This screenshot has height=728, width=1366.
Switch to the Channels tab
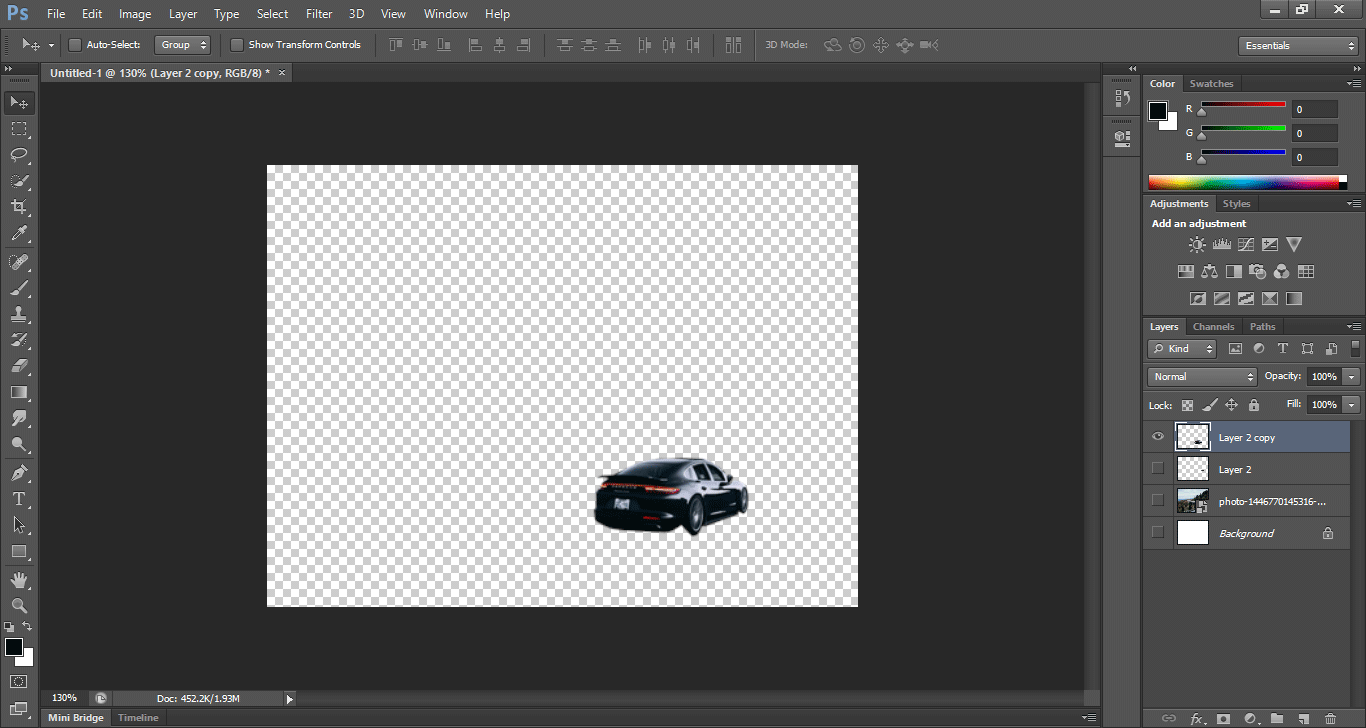pyautogui.click(x=1213, y=327)
